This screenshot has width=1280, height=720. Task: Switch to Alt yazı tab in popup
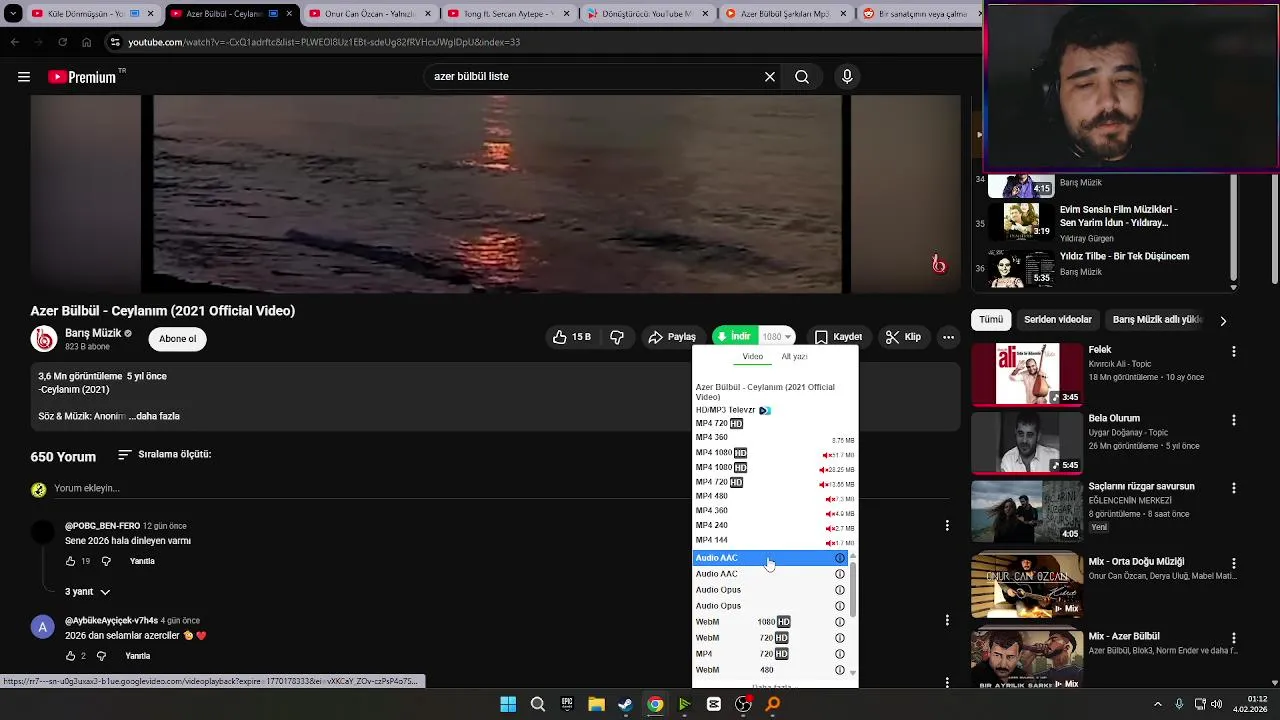tap(794, 356)
